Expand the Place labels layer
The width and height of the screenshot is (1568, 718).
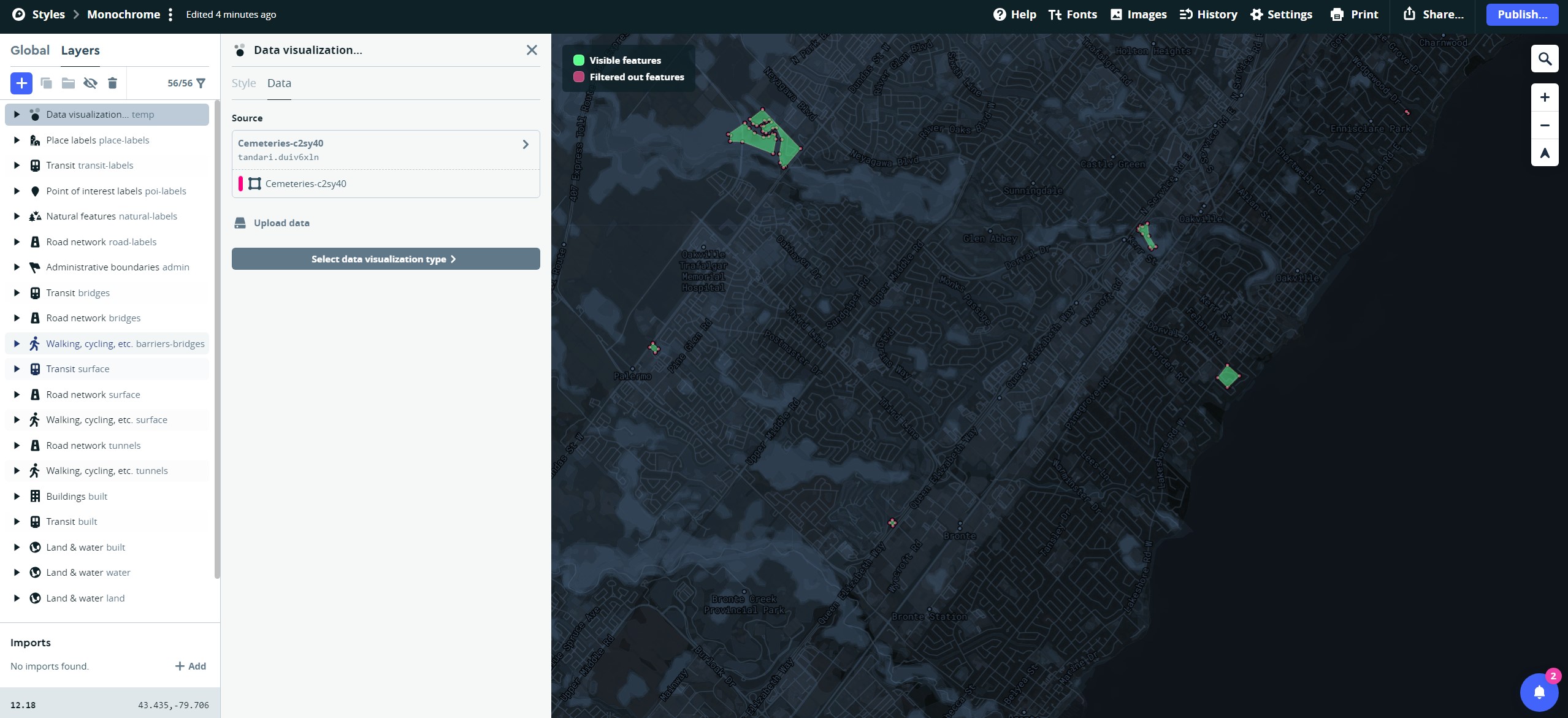pyautogui.click(x=17, y=140)
